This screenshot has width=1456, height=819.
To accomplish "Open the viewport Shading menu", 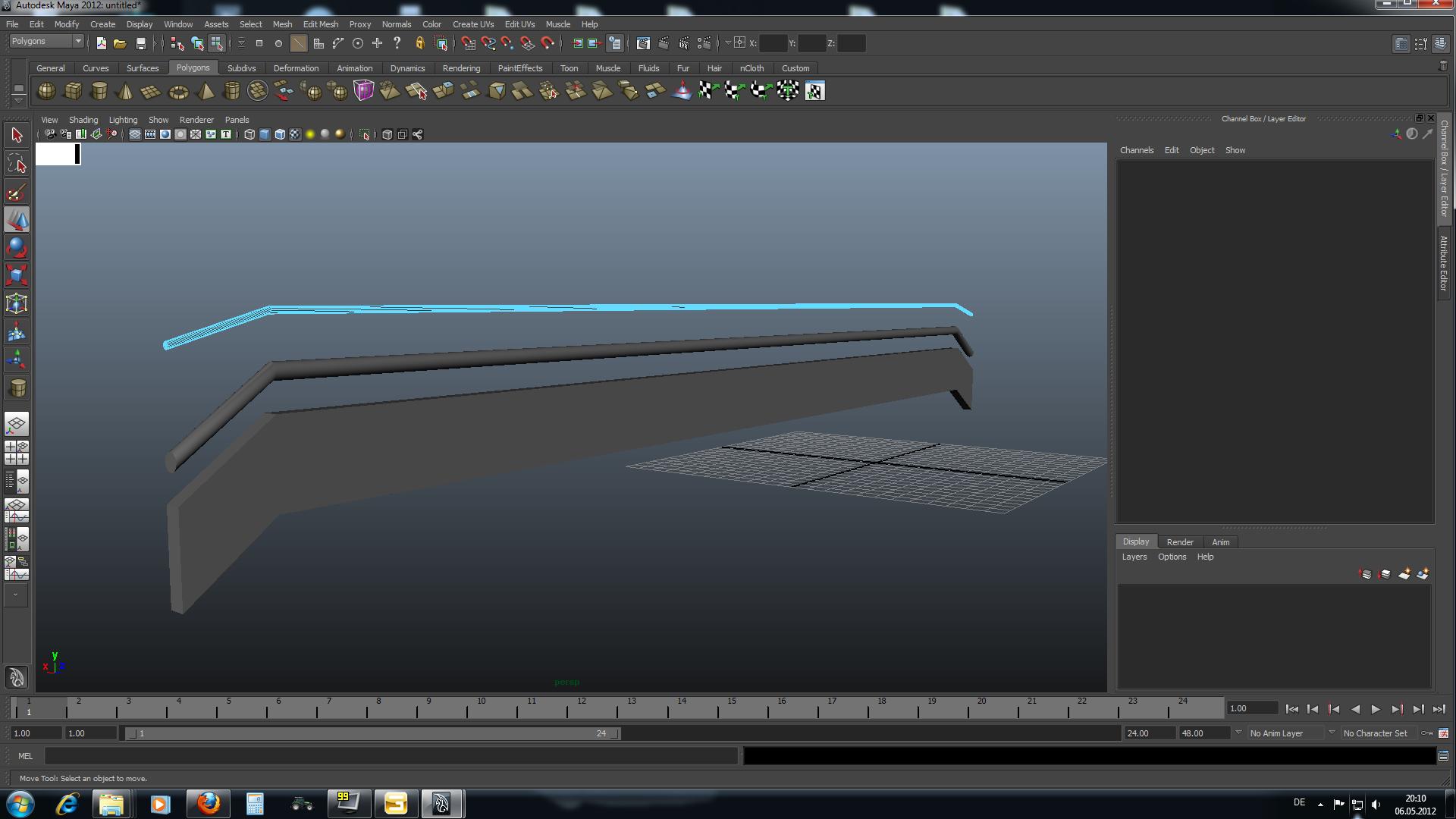I will 83,120.
